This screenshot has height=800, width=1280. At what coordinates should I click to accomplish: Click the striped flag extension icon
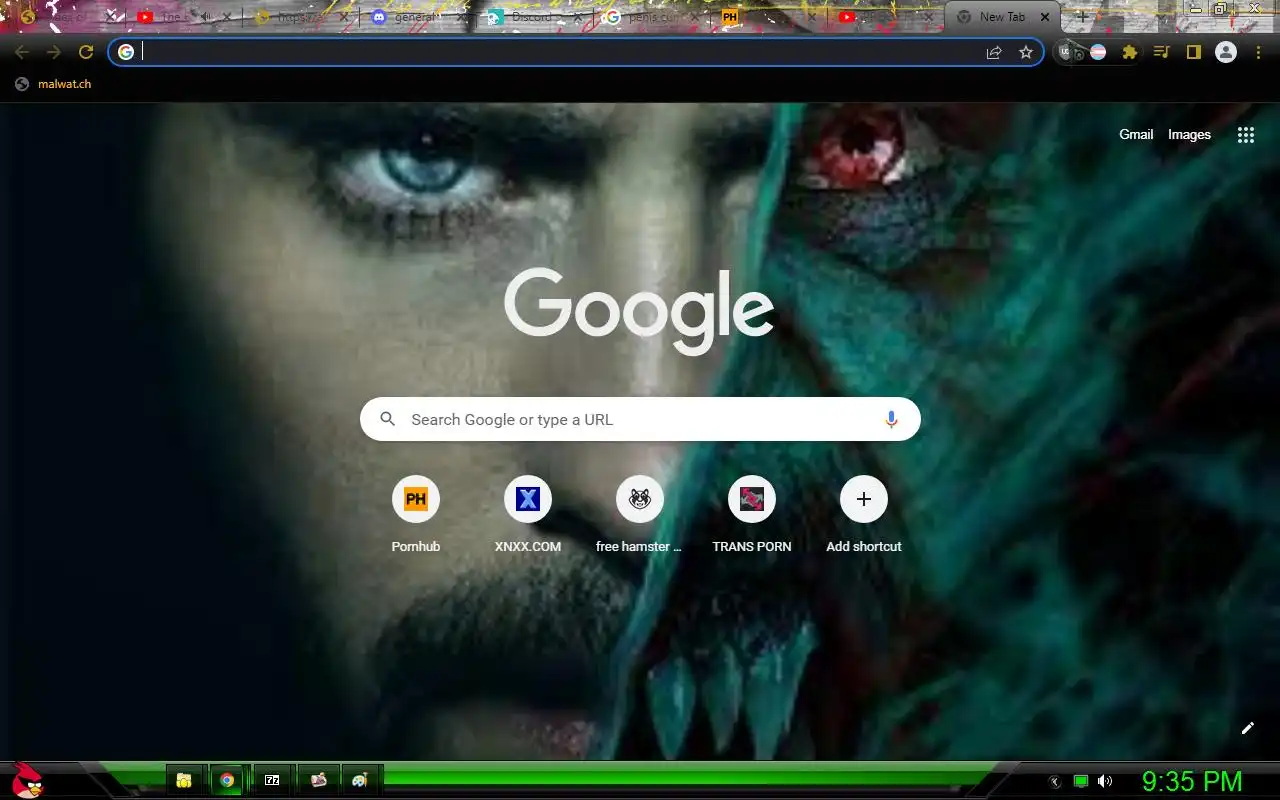point(1098,52)
